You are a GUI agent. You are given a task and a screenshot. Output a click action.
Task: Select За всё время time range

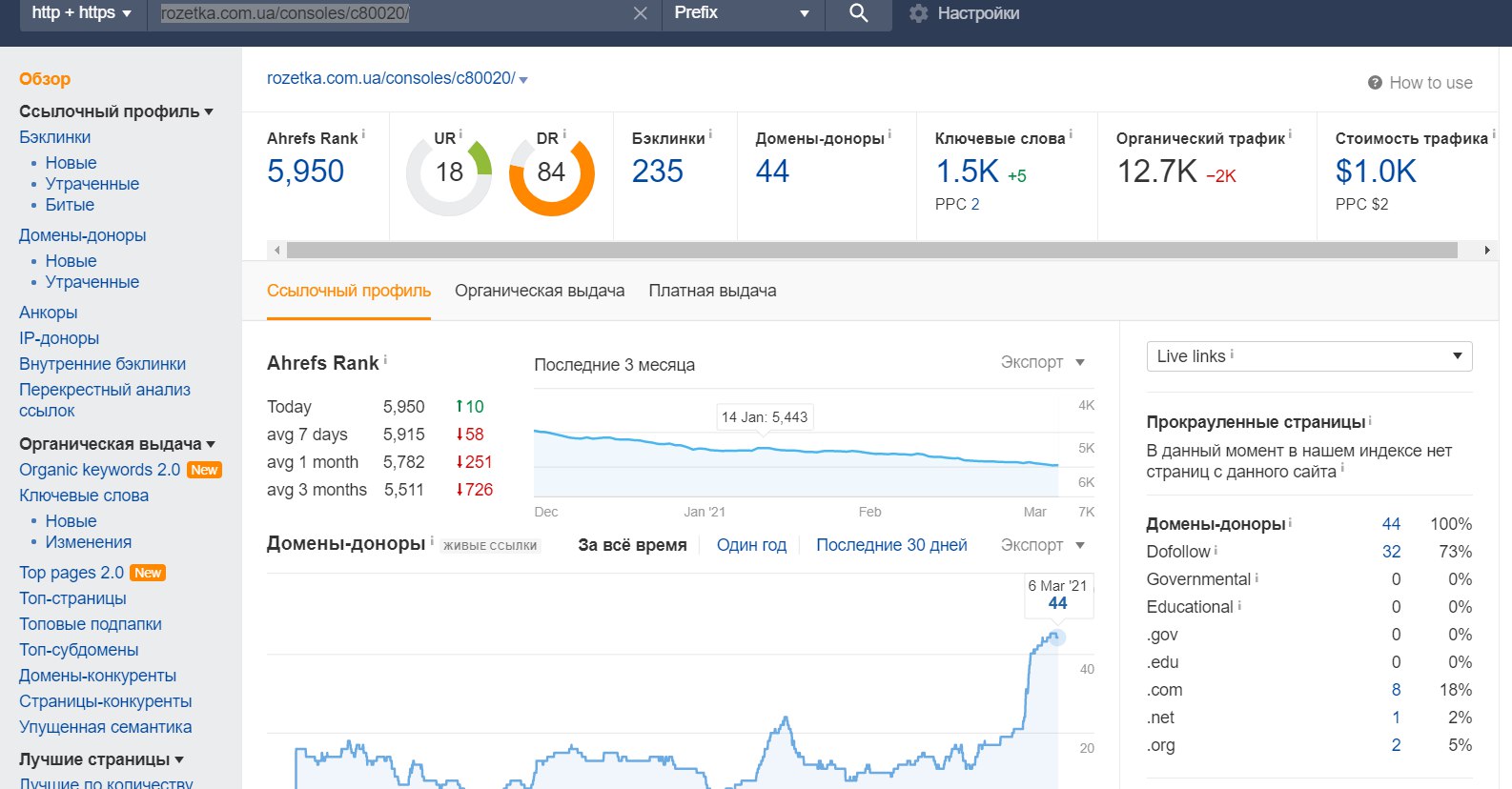tap(632, 545)
